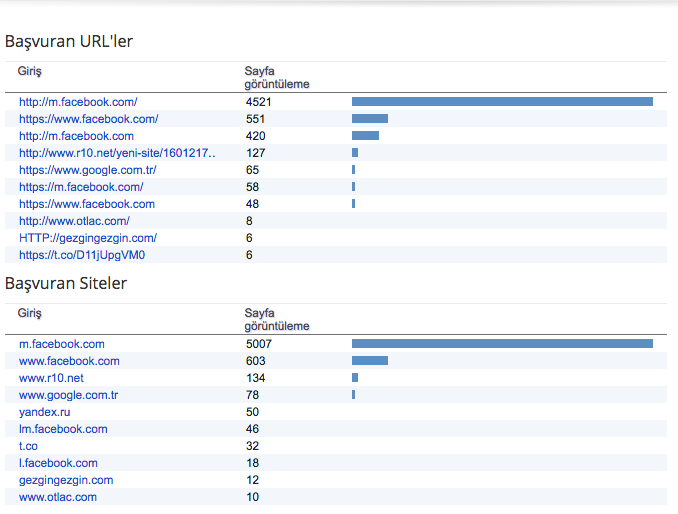The height and width of the screenshot is (514, 678).
Task: Click the 134 page view value
Action: 255,378
